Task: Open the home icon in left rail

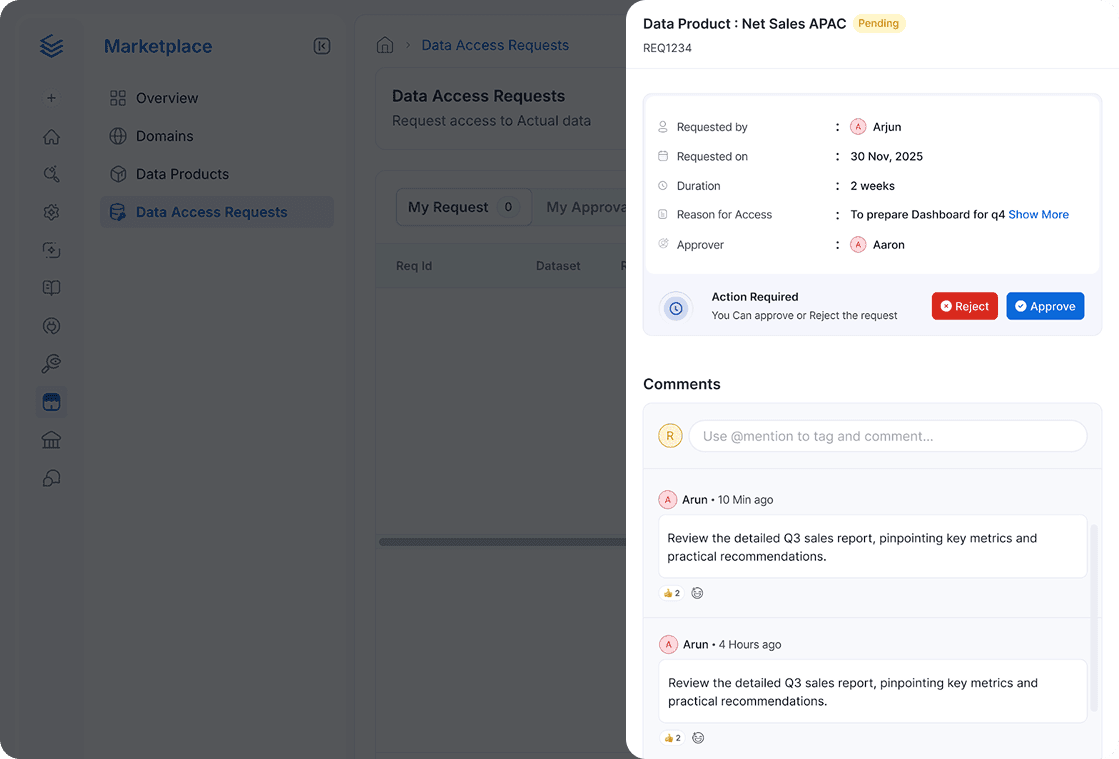Action: 51,136
